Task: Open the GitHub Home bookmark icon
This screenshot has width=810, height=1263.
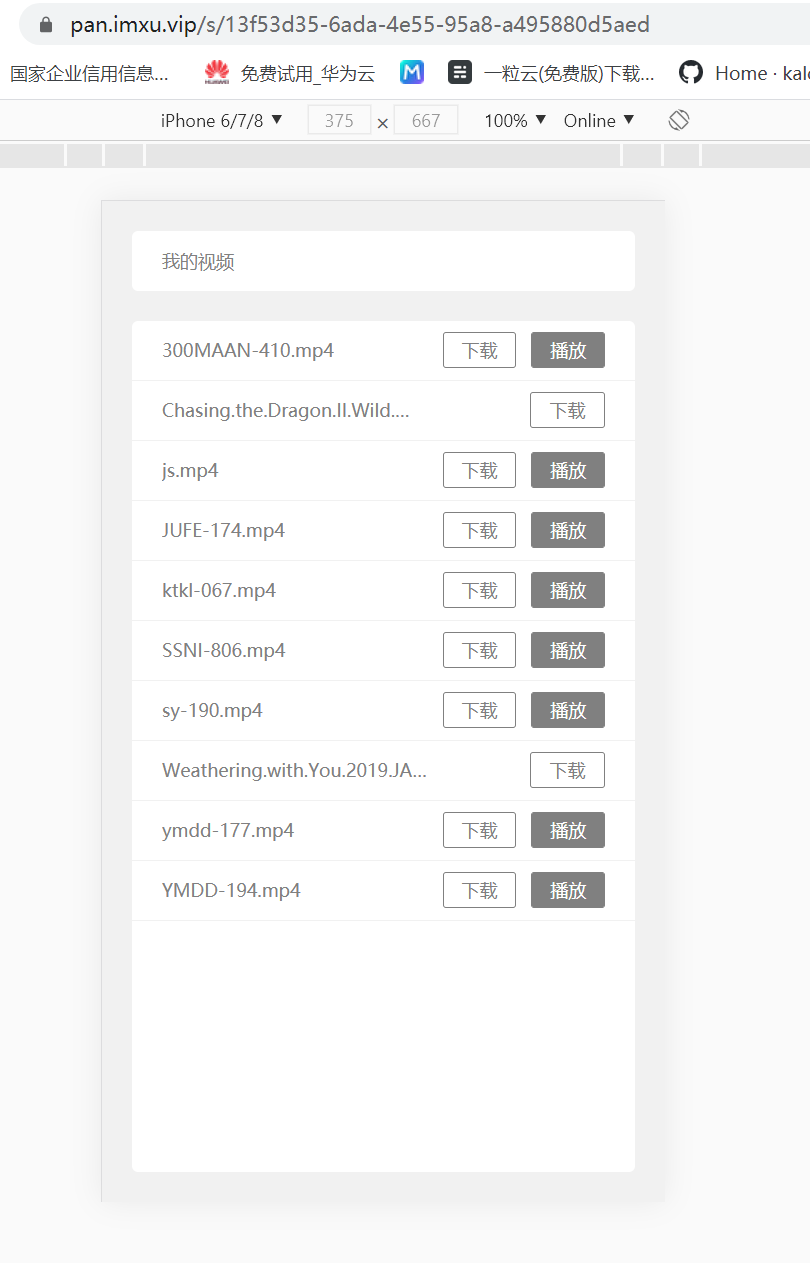Action: tap(690, 72)
